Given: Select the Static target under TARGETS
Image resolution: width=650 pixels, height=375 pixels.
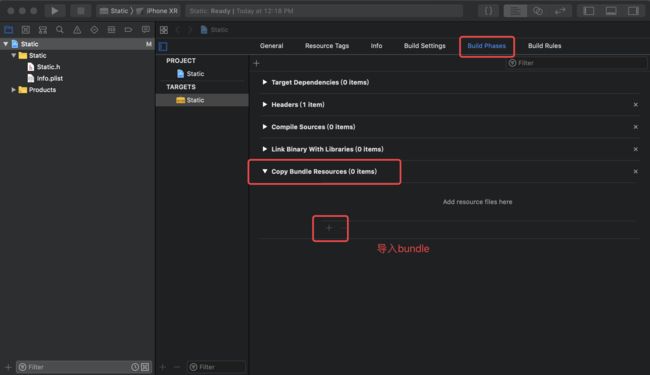Looking at the screenshot, I should 202,100.
